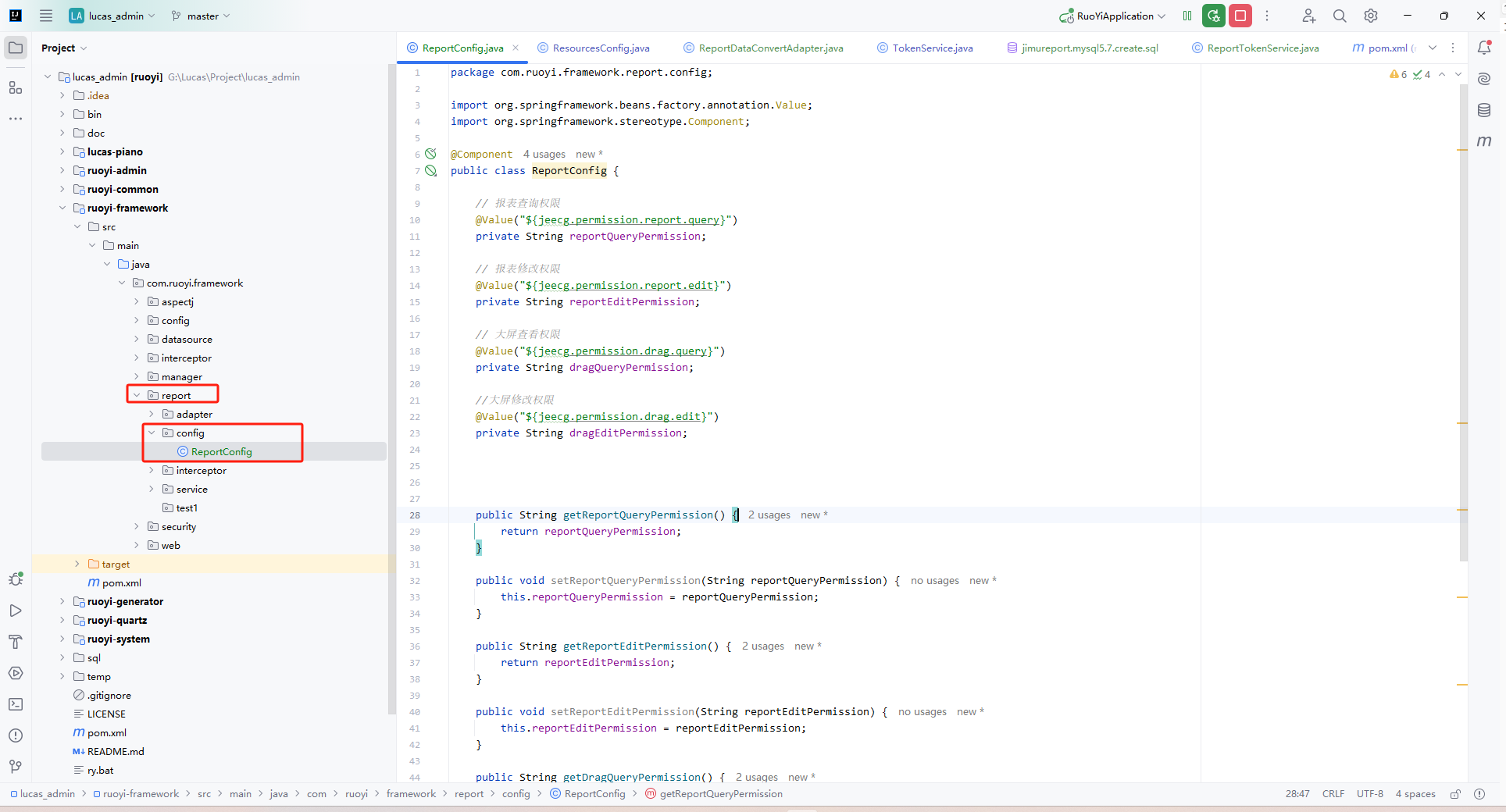Open the Terminal tool window

(16, 704)
